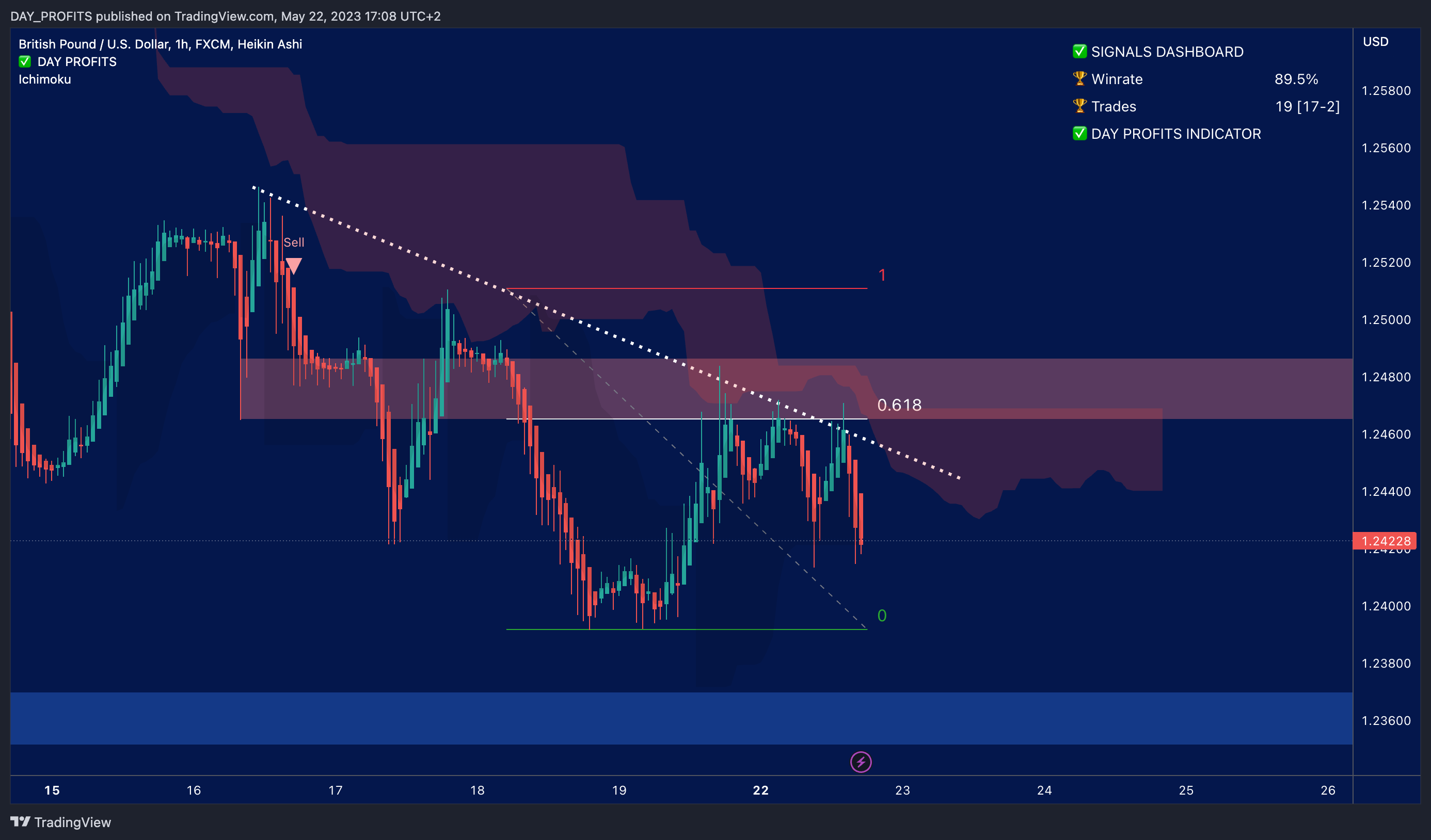The width and height of the screenshot is (1431, 840).
Task: Click date 26 on the time axis
Action: point(1328,790)
